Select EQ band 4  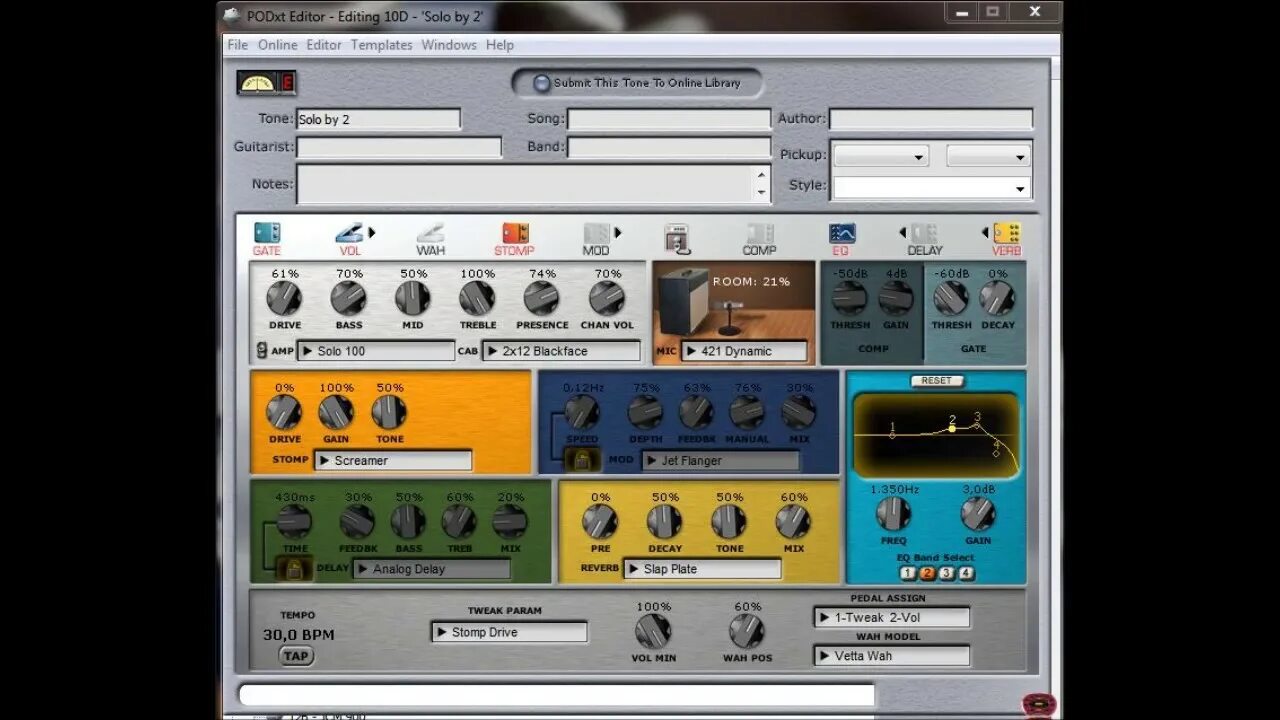coord(966,573)
